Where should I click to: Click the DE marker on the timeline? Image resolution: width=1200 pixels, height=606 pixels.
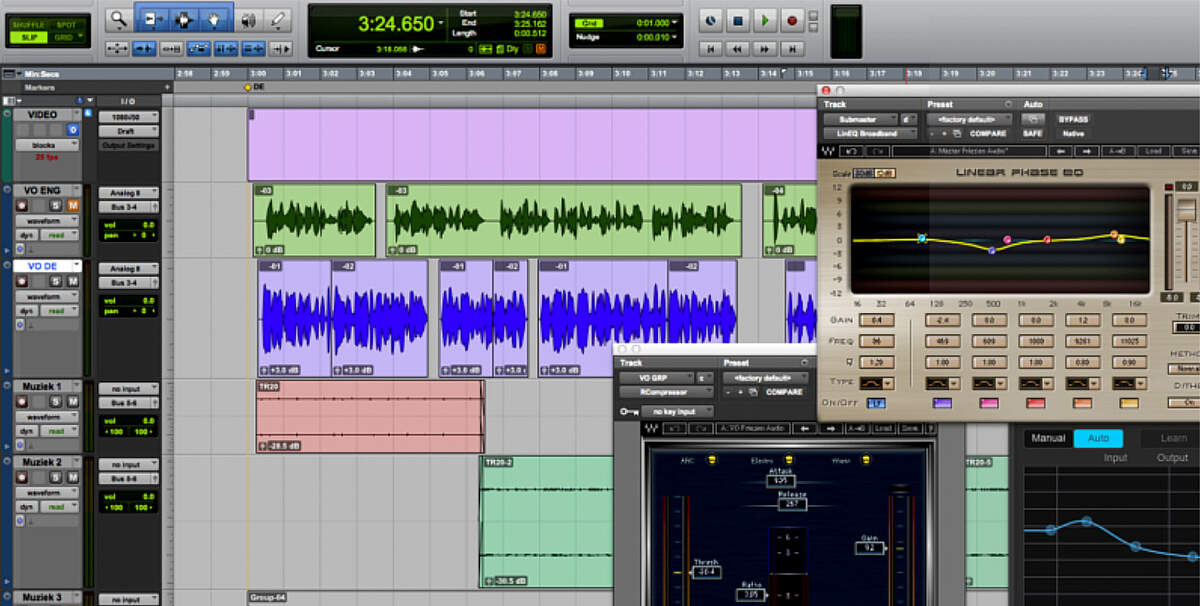pyautogui.click(x=247, y=88)
